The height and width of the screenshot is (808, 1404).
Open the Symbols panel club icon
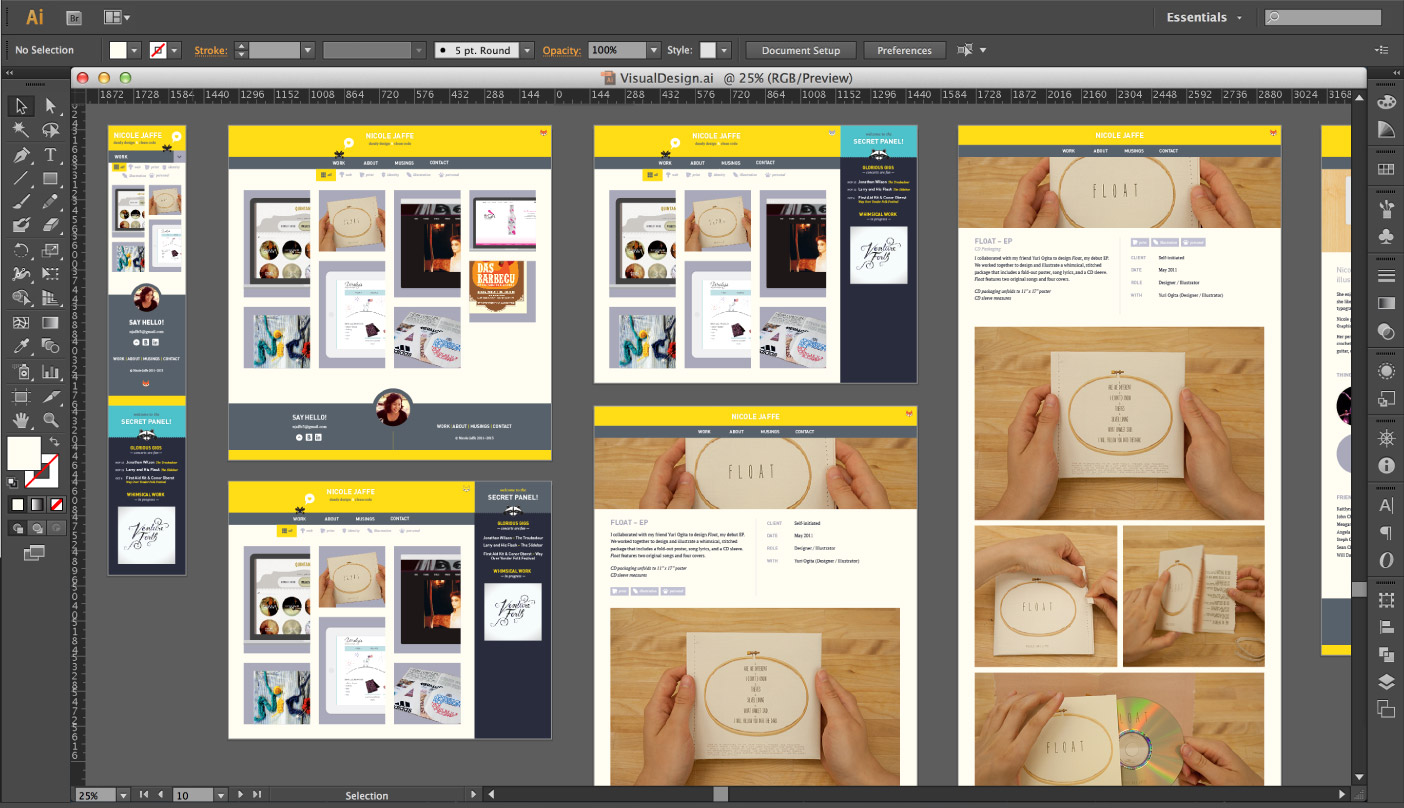[1386, 237]
